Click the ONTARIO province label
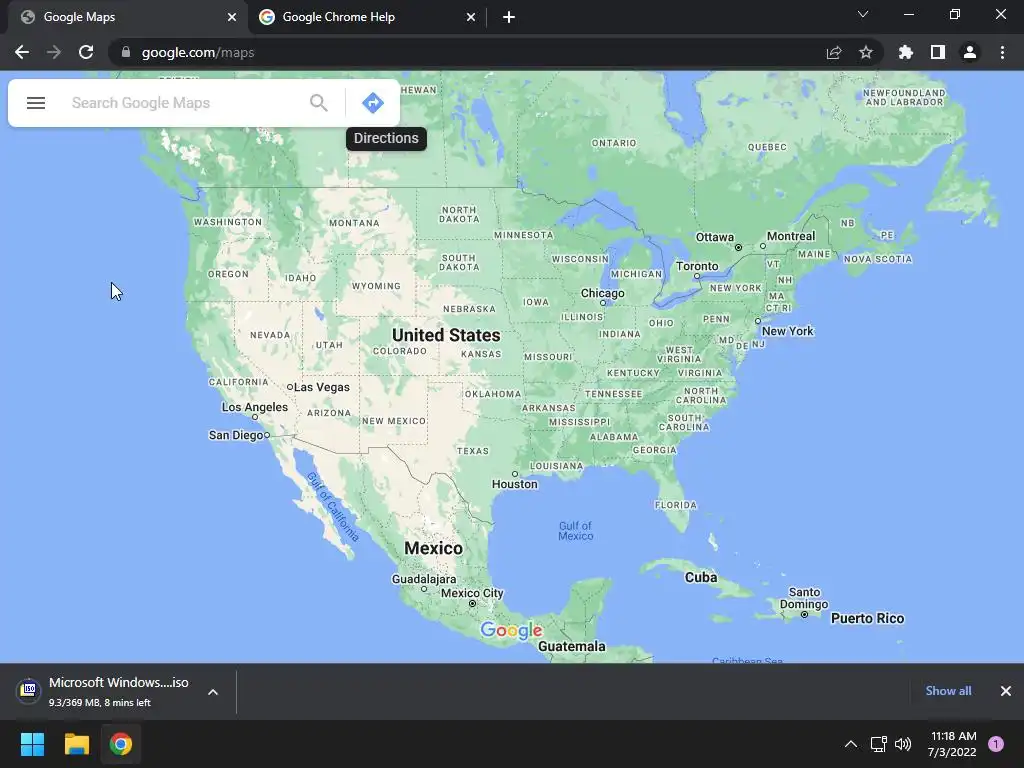The height and width of the screenshot is (768, 1024). (x=613, y=143)
